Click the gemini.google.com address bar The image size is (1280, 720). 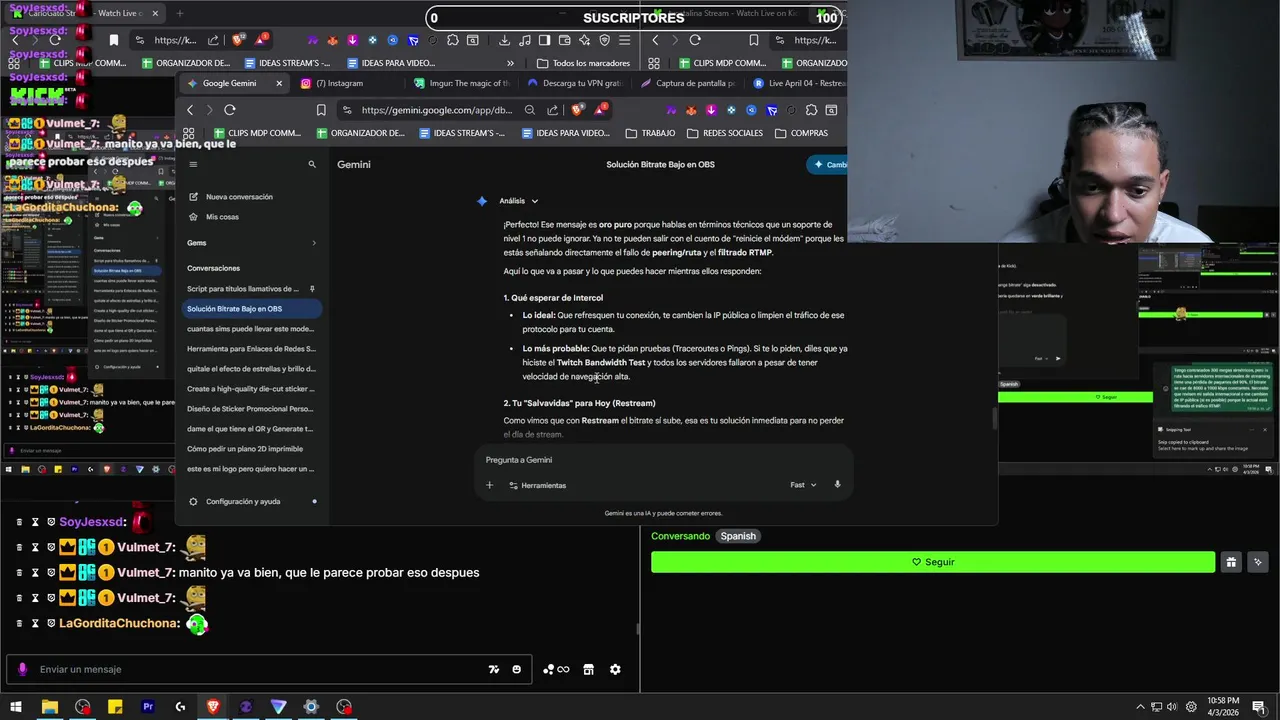(x=436, y=110)
